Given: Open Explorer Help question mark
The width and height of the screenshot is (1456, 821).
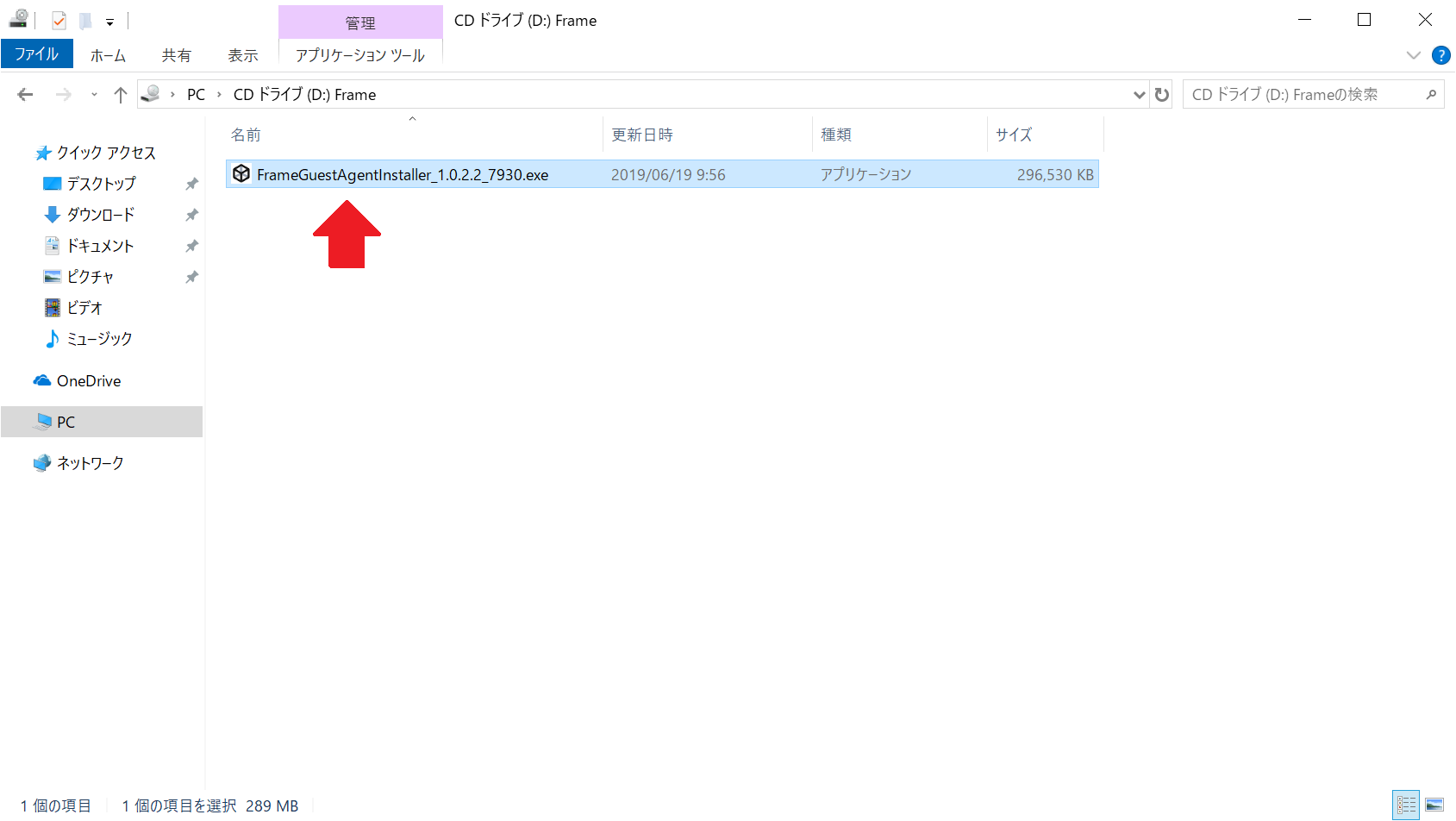Looking at the screenshot, I should tap(1440, 55).
